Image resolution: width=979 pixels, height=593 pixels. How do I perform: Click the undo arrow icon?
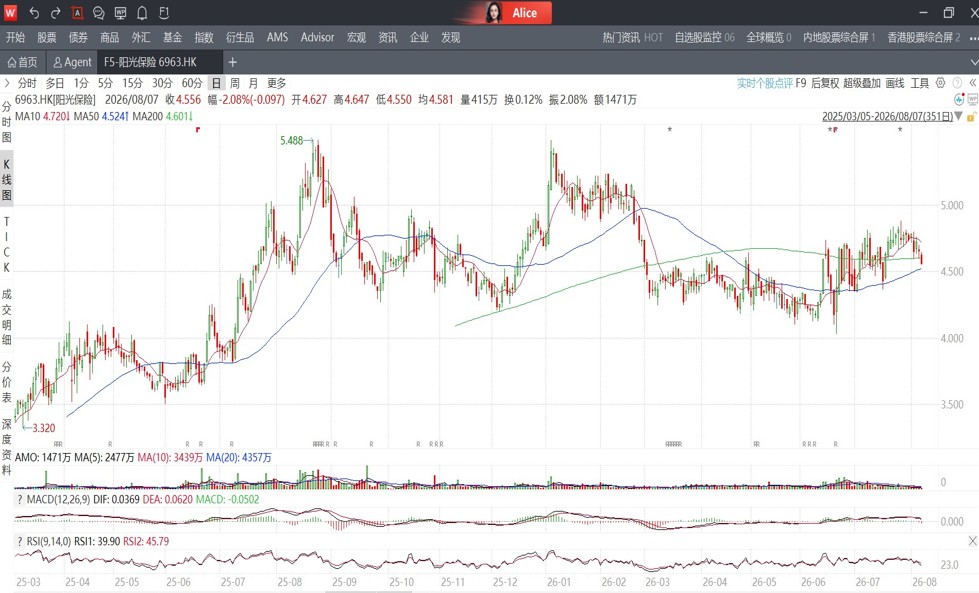coord(34,12)
